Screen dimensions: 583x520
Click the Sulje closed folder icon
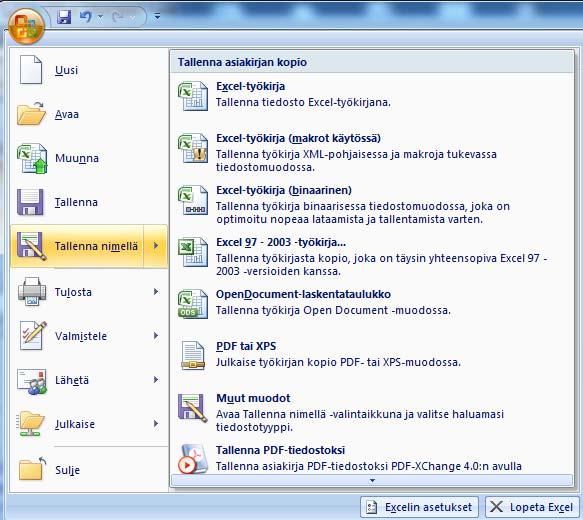[x=32, y=469]
